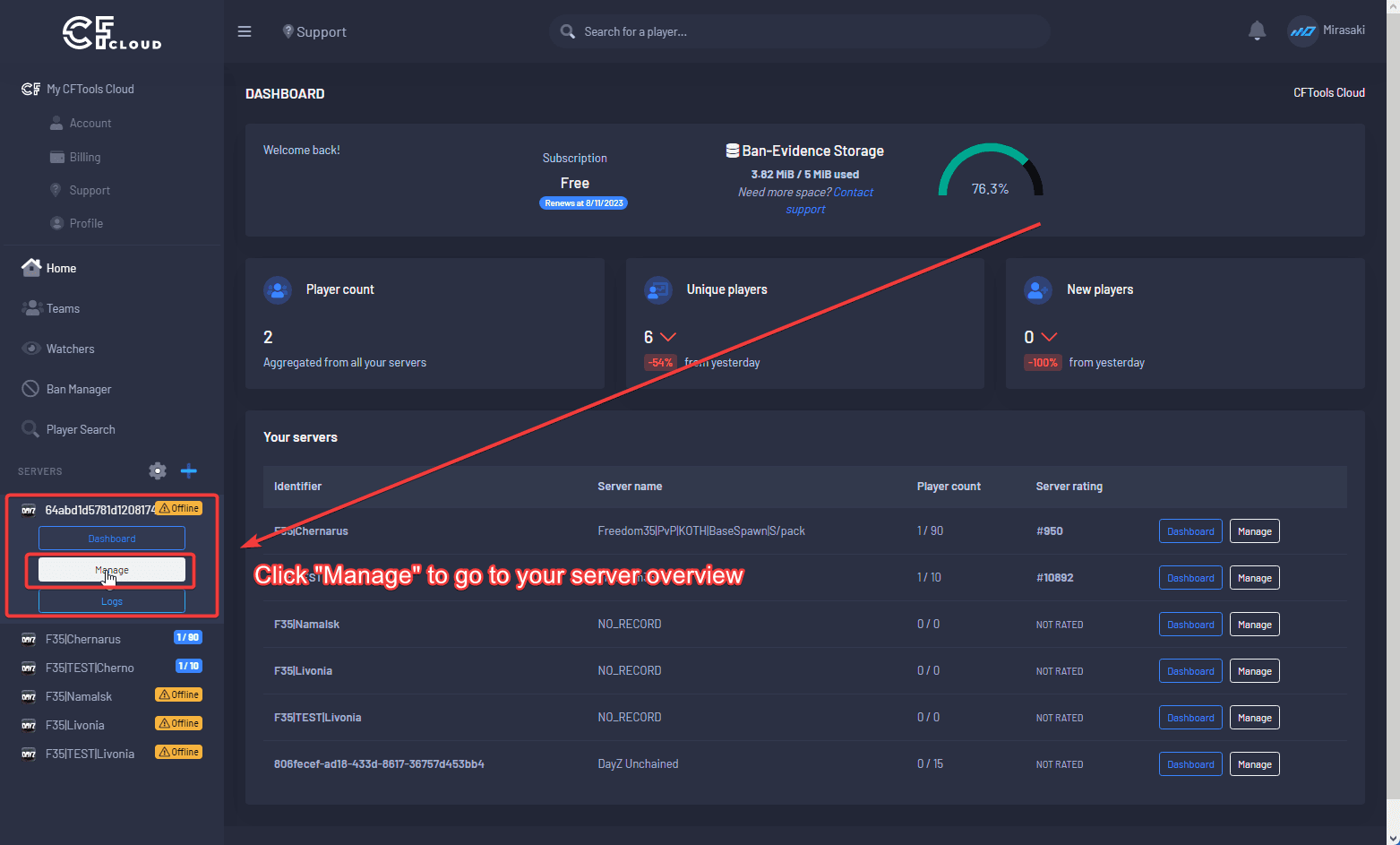Open Profile under My CFTools Cloud
Viewport: 1400px width, 845px height.
click(x=86, y=223)
